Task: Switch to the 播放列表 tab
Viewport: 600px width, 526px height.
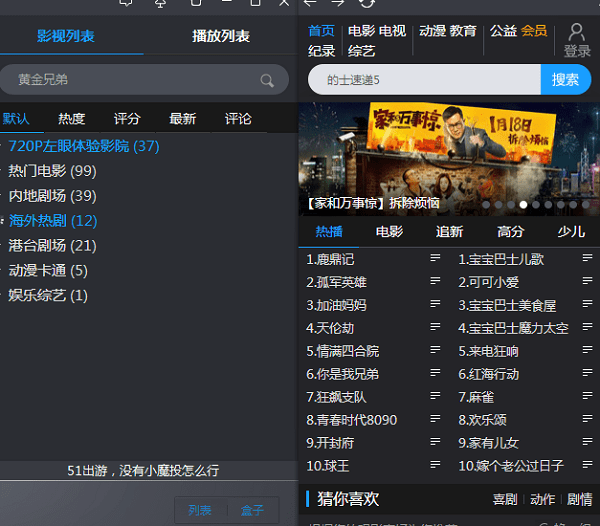Action: [221, 36]
